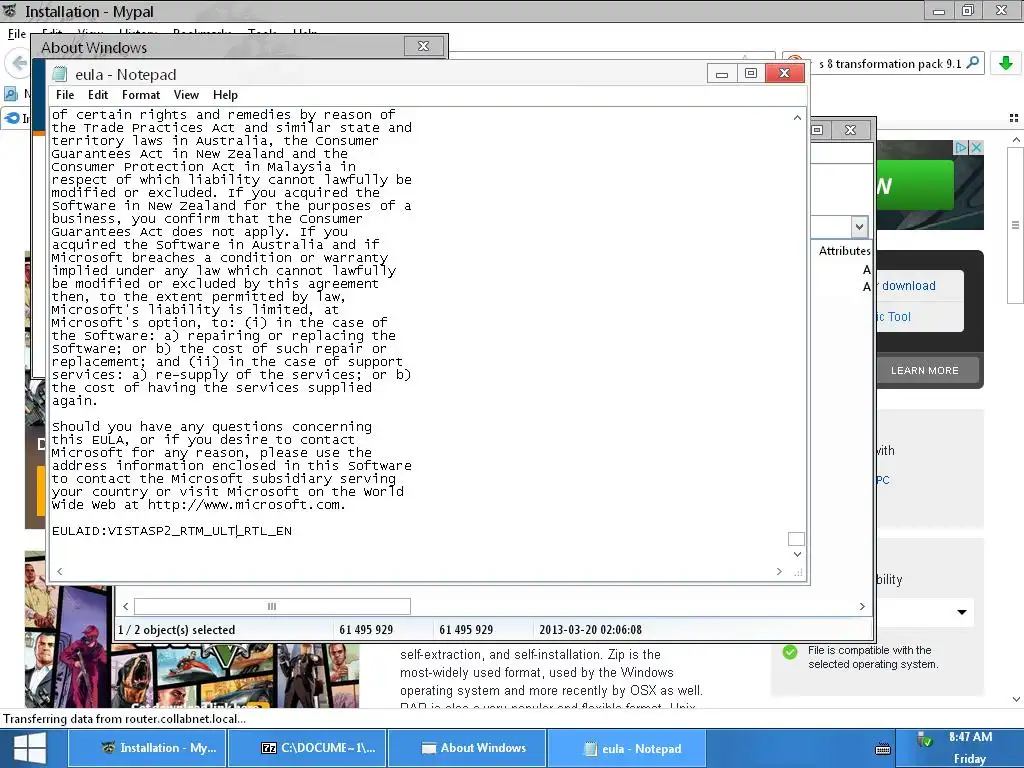Click the Mypal raccoon title bar icon
Screen dimensions: 1024x768
10,11
